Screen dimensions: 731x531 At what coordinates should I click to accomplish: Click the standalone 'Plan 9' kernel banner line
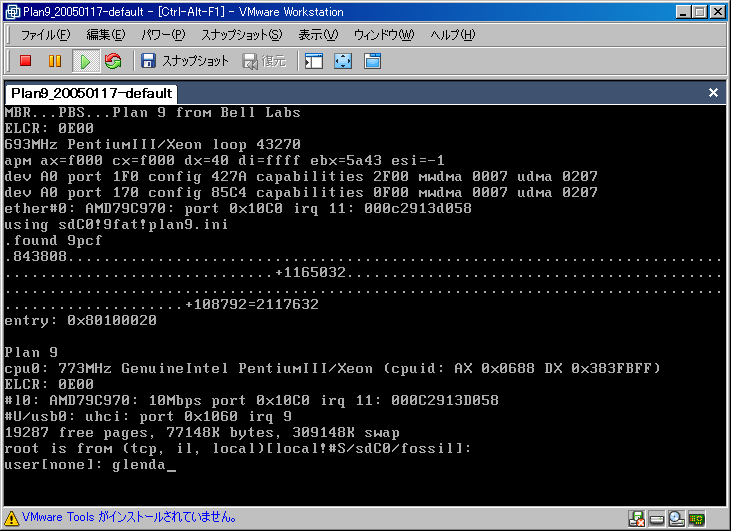[31, 352]
